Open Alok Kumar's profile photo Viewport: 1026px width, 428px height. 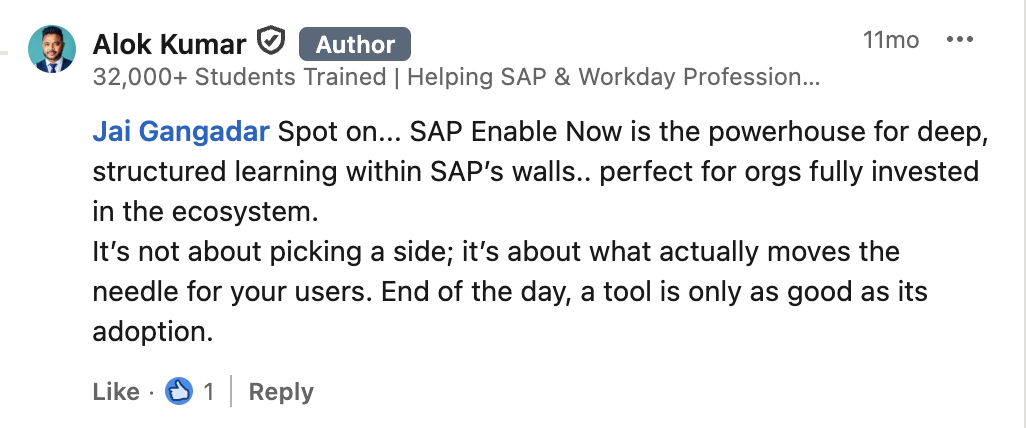point(51,50)
